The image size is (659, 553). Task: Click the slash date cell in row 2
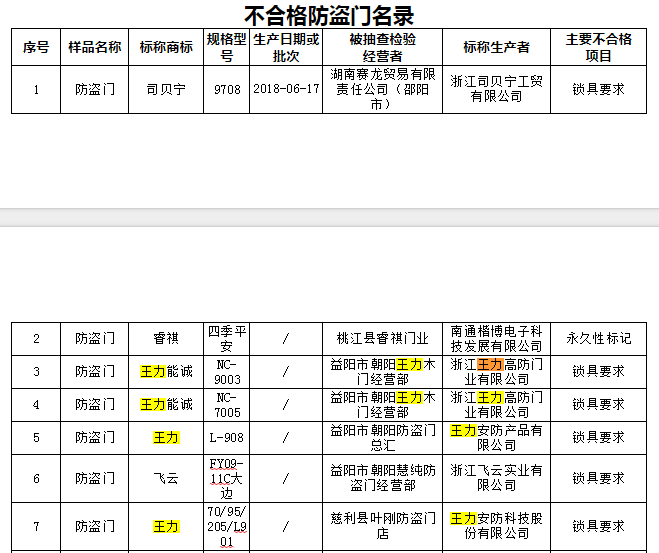coord(286,339)
